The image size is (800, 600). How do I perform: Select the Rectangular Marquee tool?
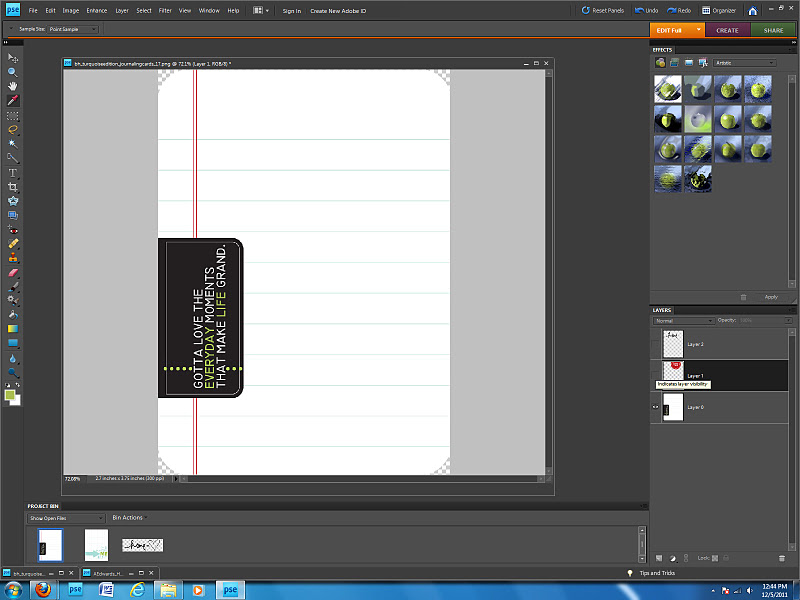(x=13, y=116)
